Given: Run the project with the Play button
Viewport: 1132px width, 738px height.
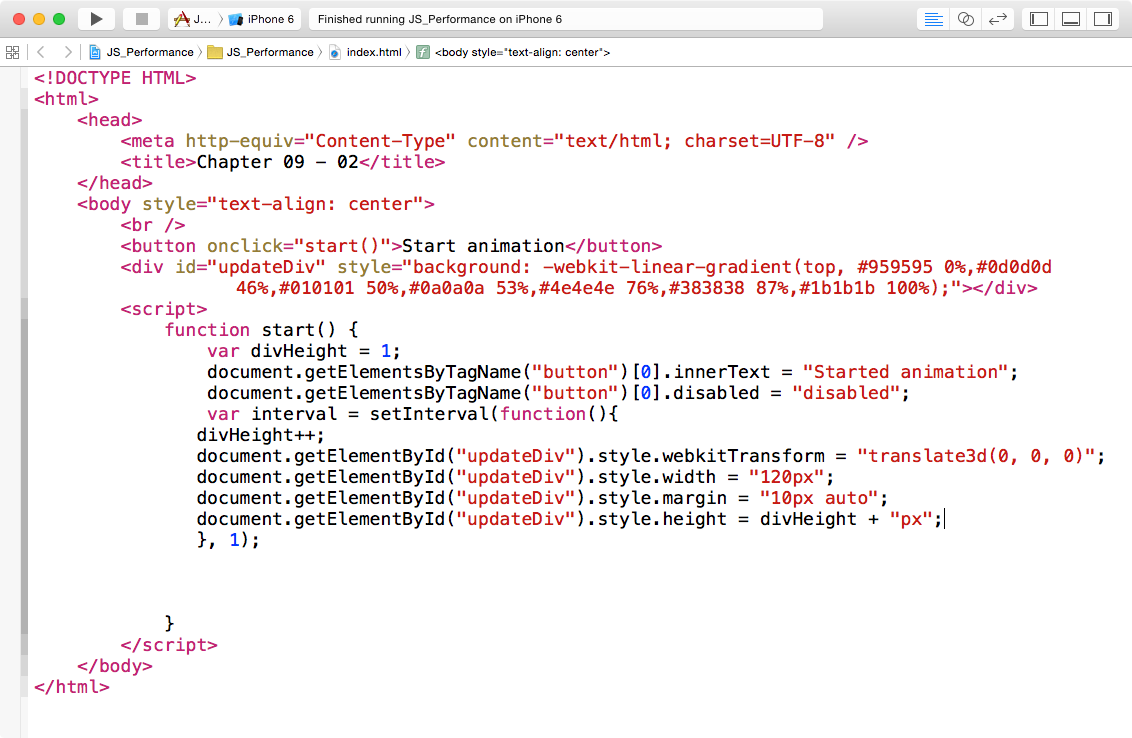Looking at the screenshot, I should click(96, 19).
